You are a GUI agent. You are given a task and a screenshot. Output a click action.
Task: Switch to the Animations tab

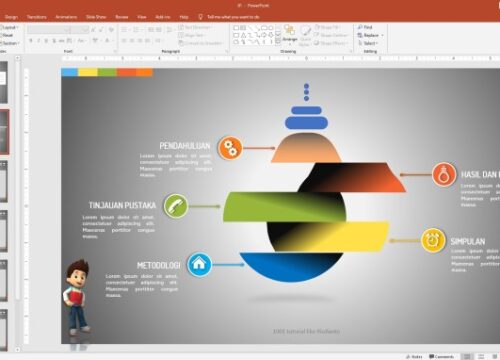[66, 17]
